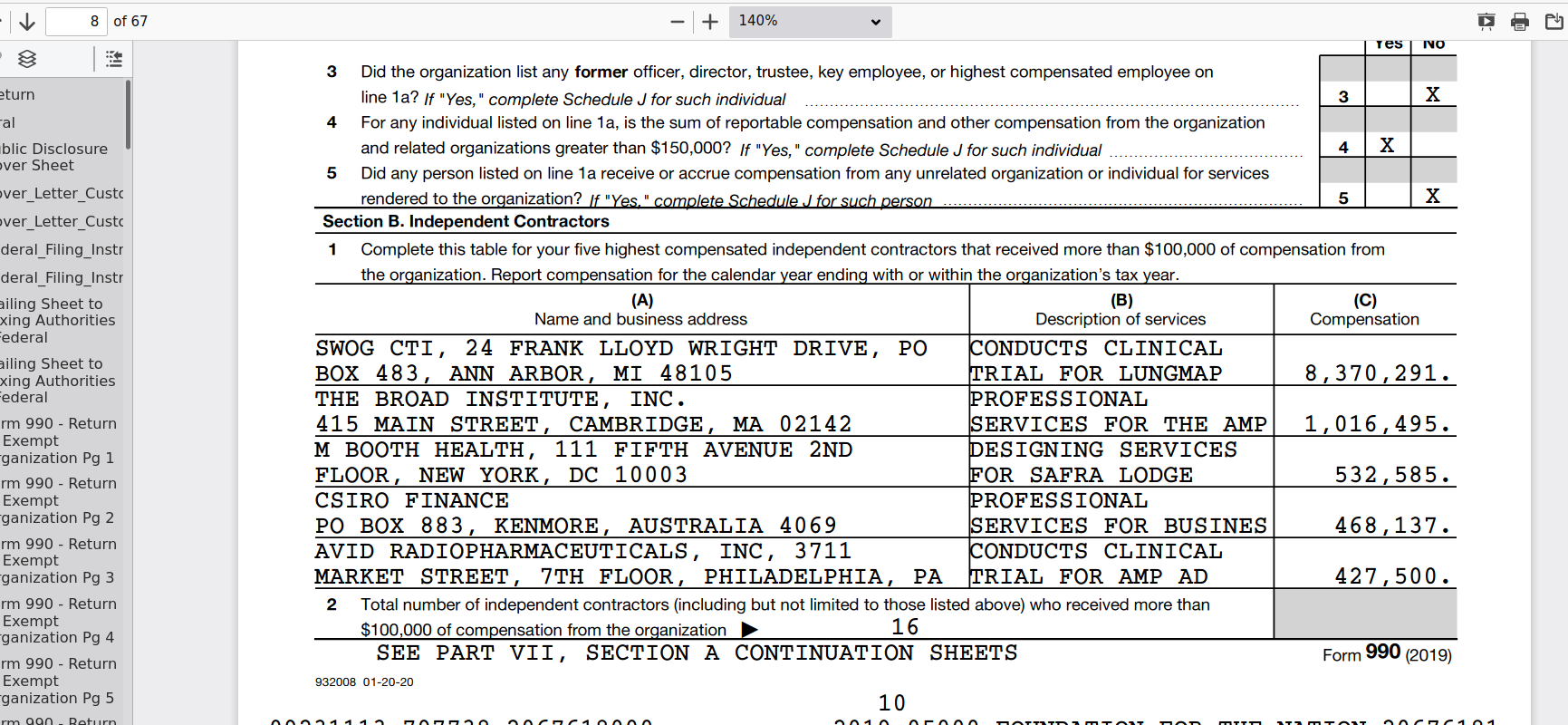Click 'Section B. Independent Contractors' heading

pos(466,221)
